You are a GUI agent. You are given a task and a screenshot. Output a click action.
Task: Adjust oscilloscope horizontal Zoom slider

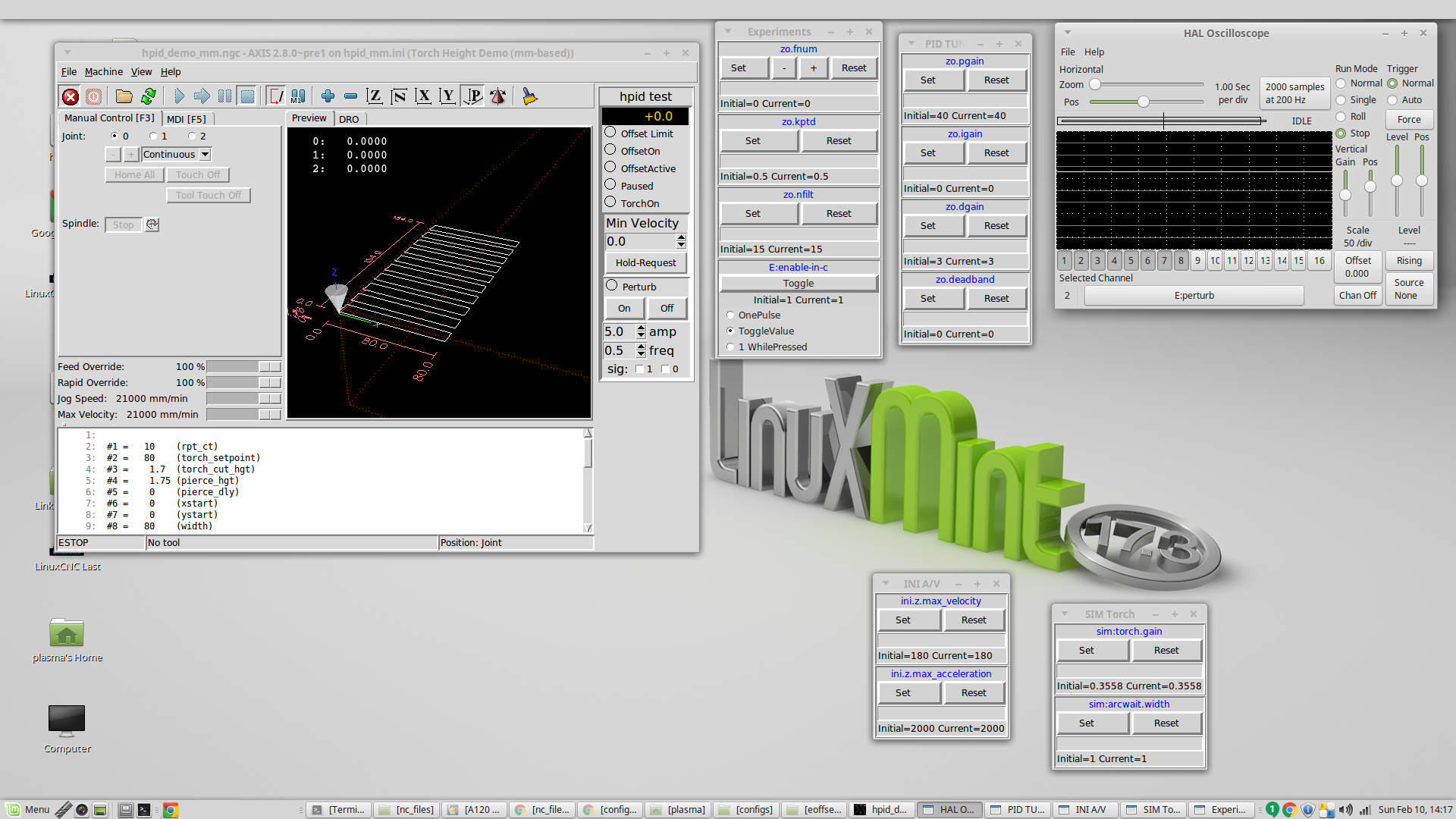(x=1147, y=84)
